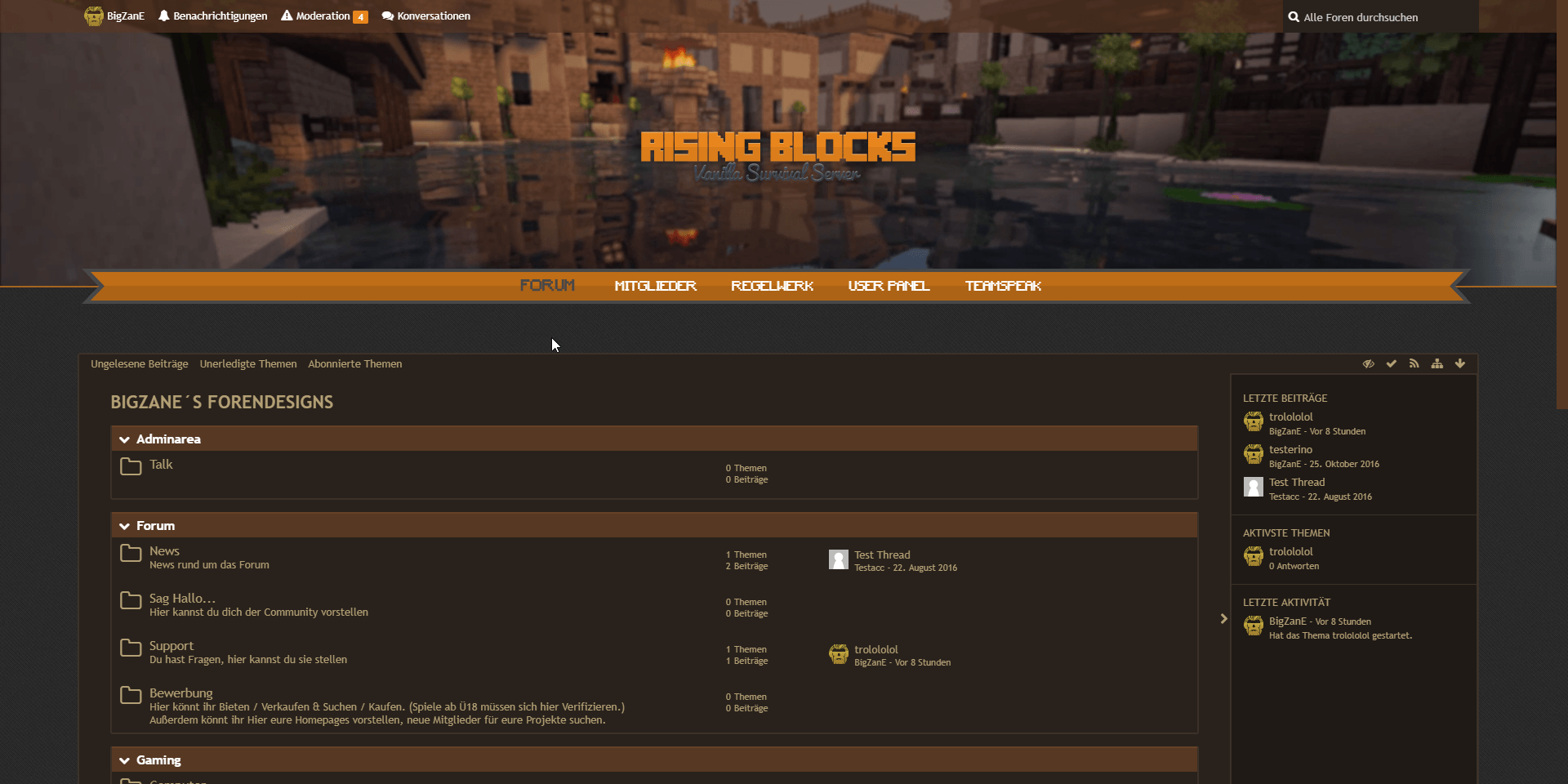
Task: Click the Adminarea category title
Action: tap(168, 439)
